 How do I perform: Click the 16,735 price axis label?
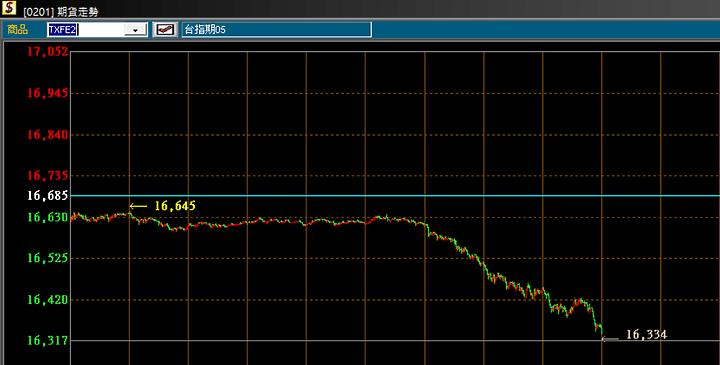coord(48,175)
